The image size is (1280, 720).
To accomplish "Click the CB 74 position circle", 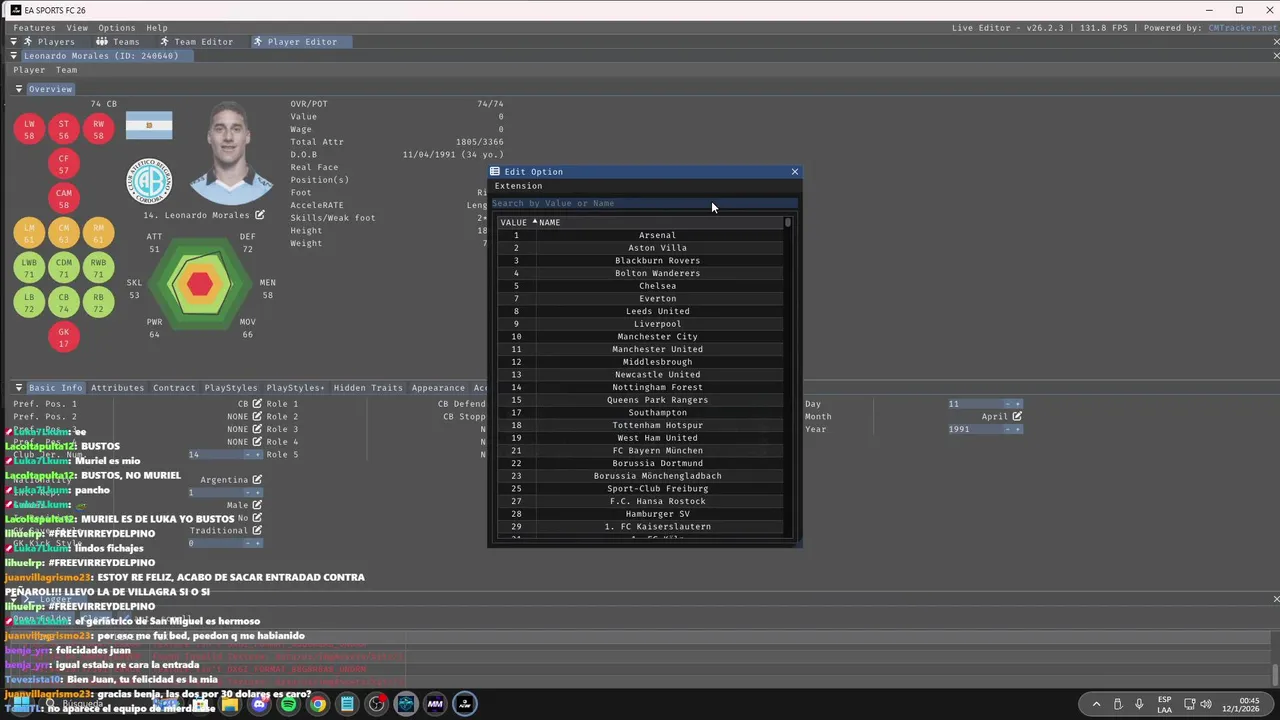I will tap(64, 303).
